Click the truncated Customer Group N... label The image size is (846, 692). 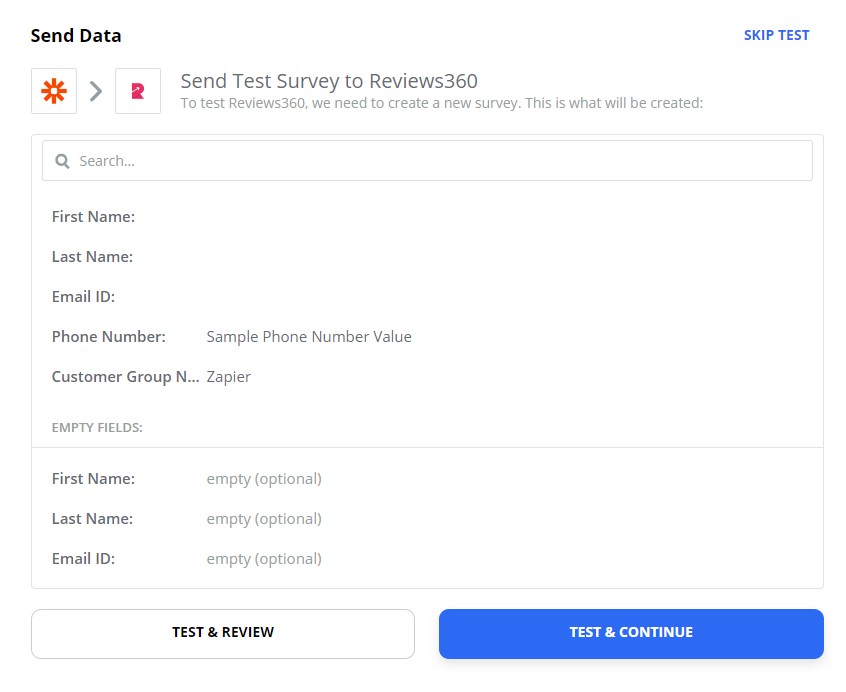(126, 376)
